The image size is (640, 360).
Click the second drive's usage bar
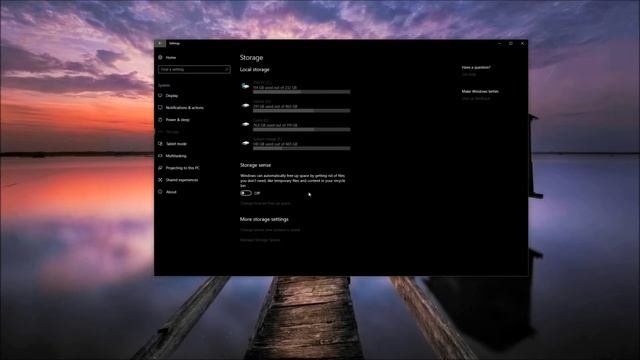click(302, 111)
